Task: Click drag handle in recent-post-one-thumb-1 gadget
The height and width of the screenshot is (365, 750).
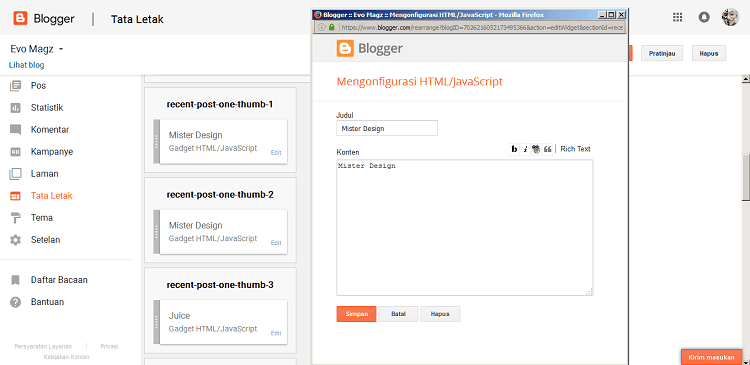Action: coord(156,141)
